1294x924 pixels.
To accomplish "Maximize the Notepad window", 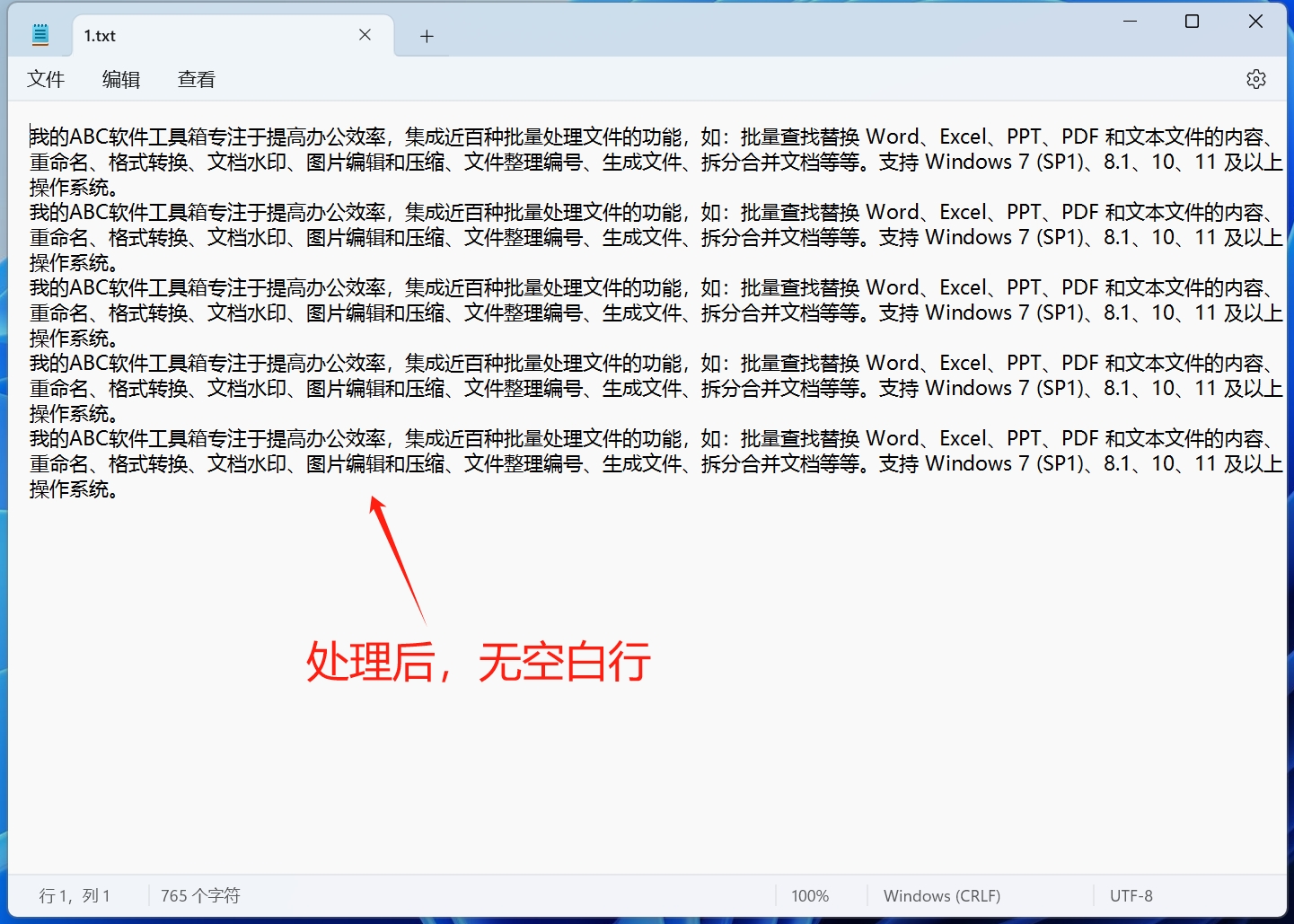I will 1193,22.
